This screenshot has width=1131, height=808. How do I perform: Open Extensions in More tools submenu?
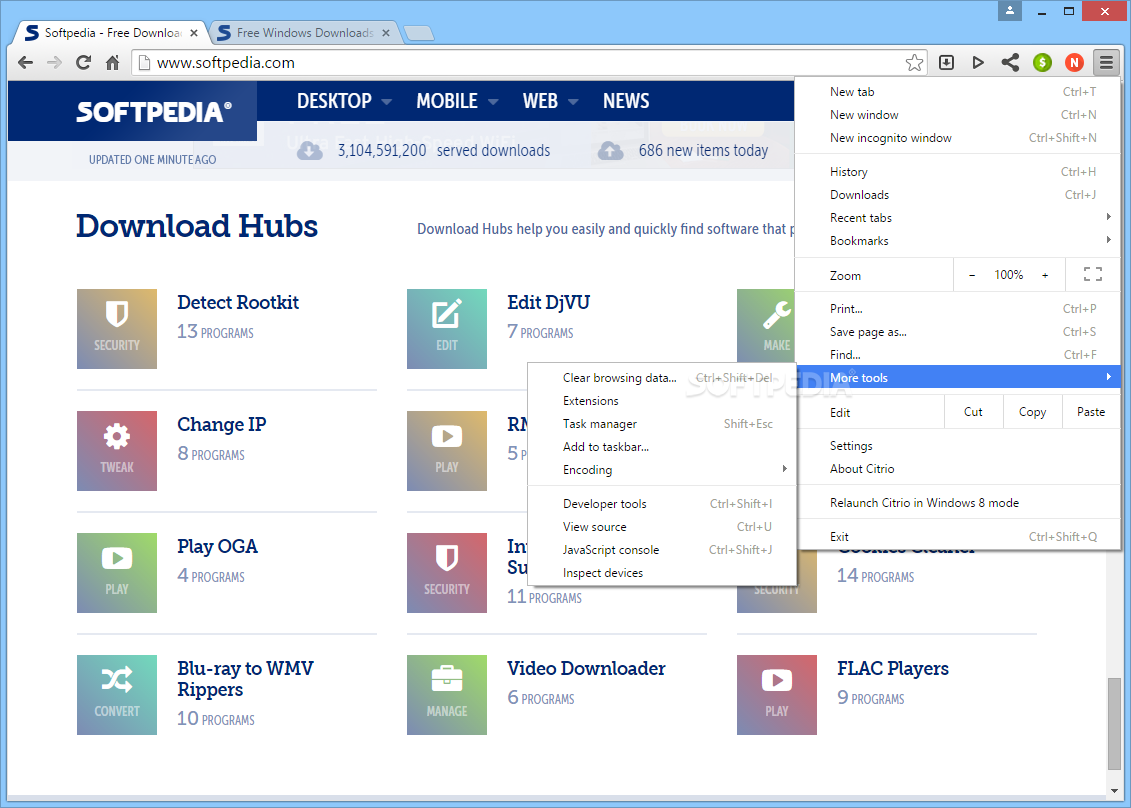click(662, 400)
